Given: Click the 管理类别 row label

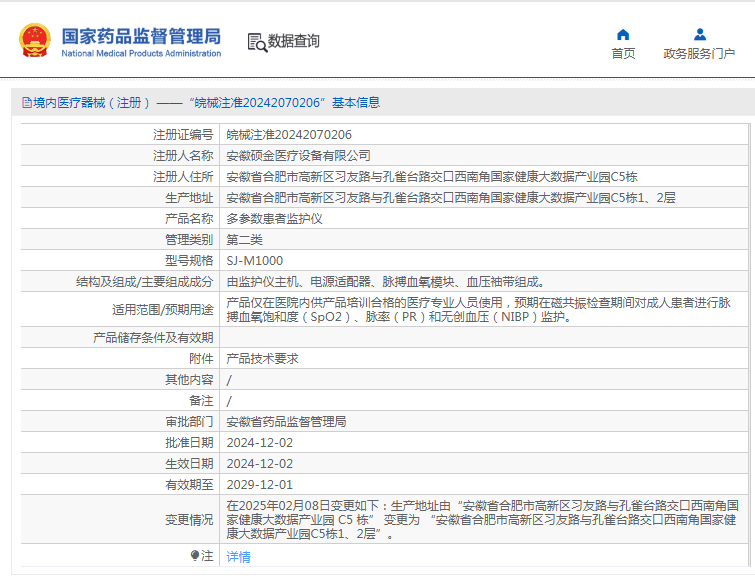Looking at the screenshot, I should coord(189,239).
